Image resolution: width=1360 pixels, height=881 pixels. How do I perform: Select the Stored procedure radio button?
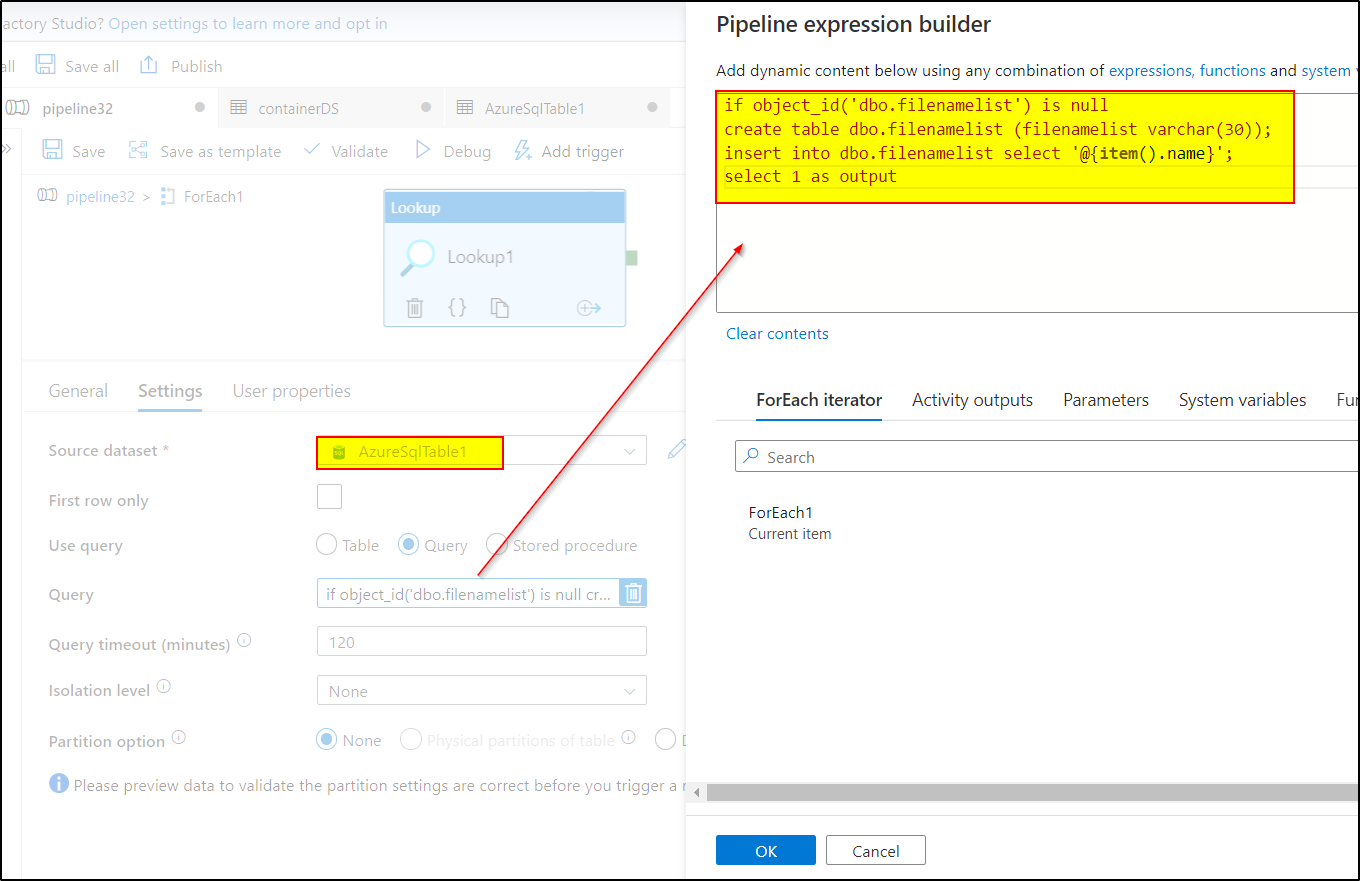496,545
